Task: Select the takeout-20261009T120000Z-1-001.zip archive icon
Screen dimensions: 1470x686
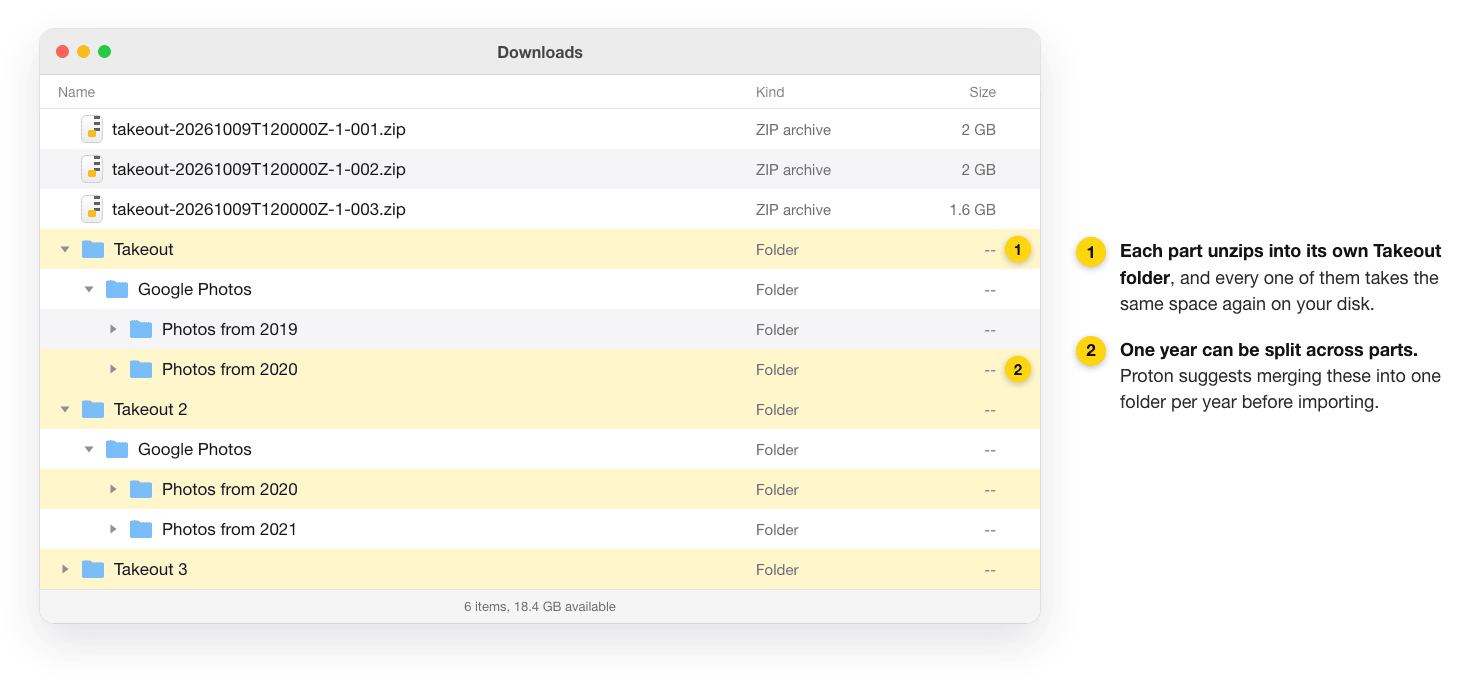Action: (92, 129)
